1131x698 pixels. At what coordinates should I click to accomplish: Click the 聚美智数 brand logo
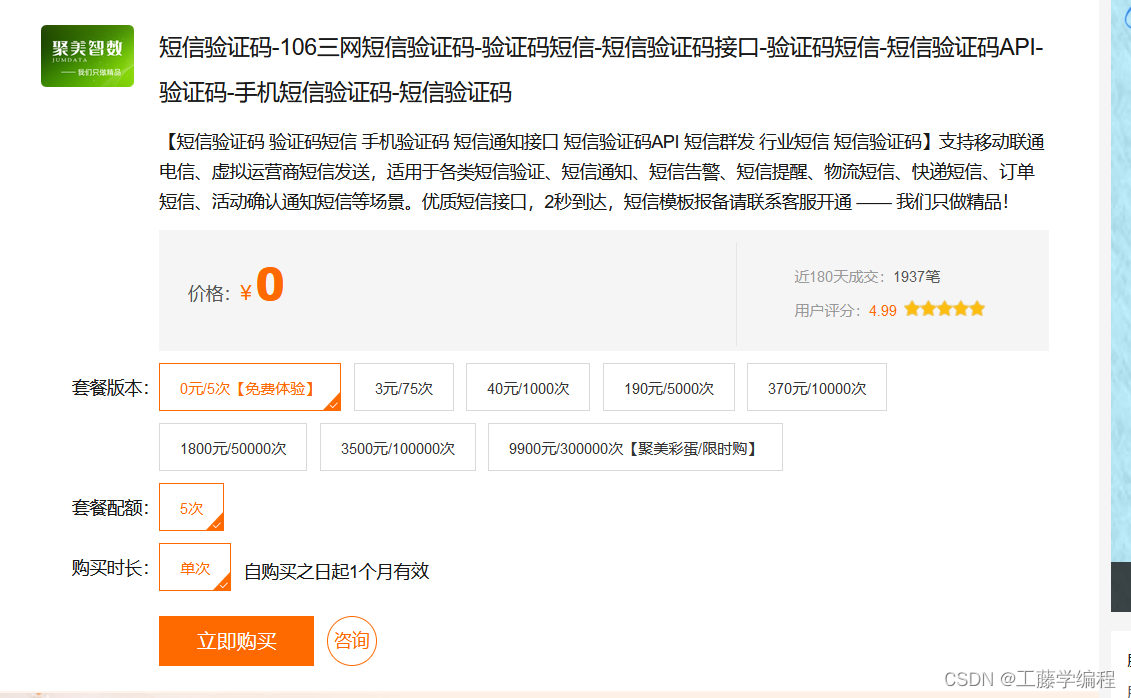(87, 55)
